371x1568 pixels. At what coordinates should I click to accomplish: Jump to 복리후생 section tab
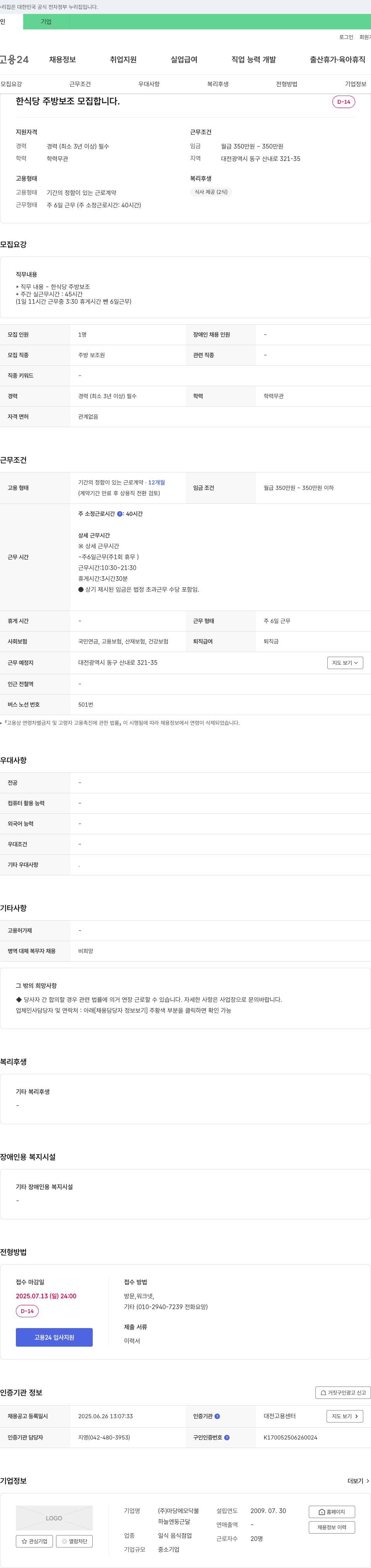218,84
